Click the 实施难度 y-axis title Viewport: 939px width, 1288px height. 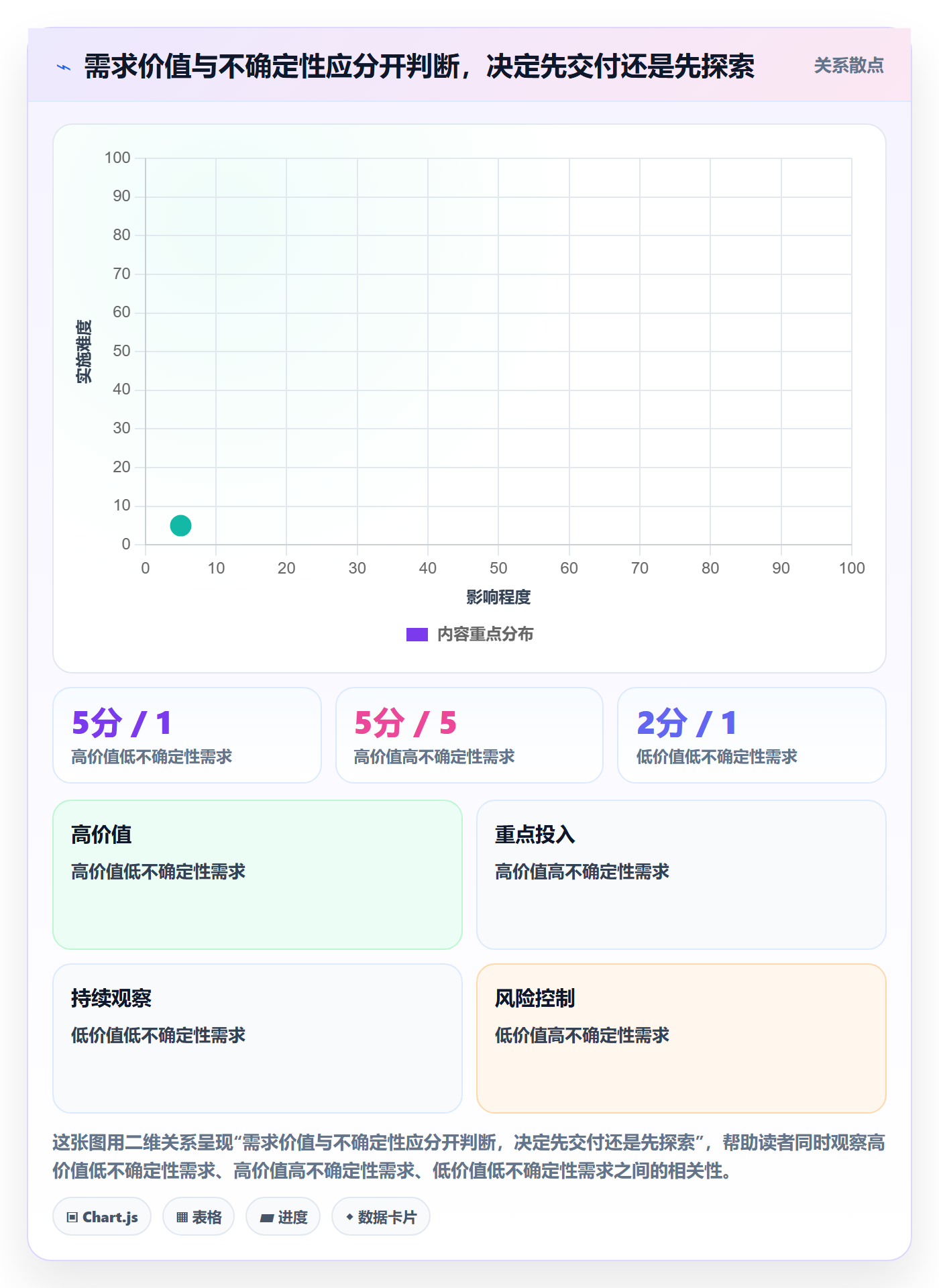[x=84, y=352]
